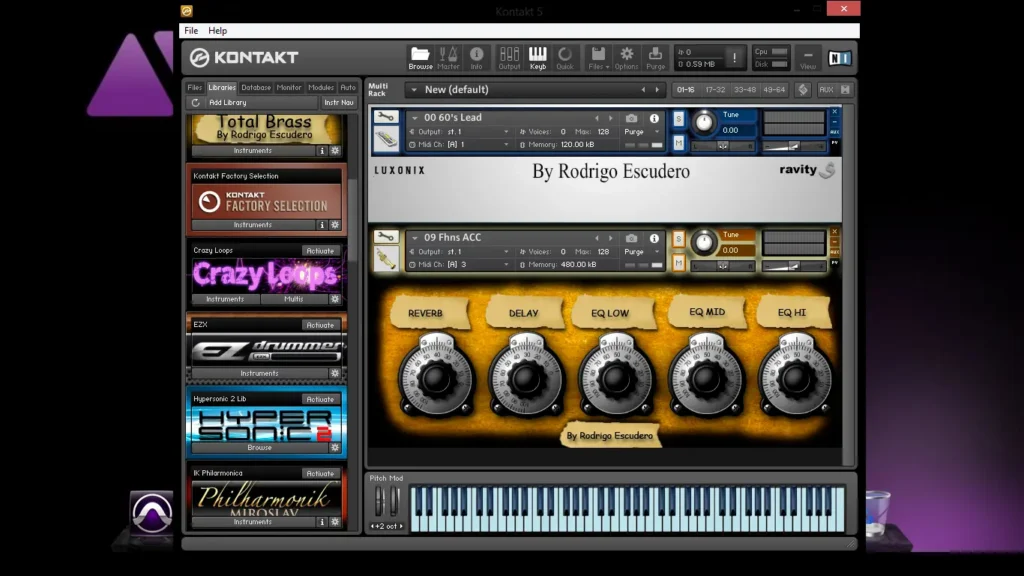1024x576 pixels.
Task: Mute the 09 Fhns ACC instrument
Action: tap(679, 263)
